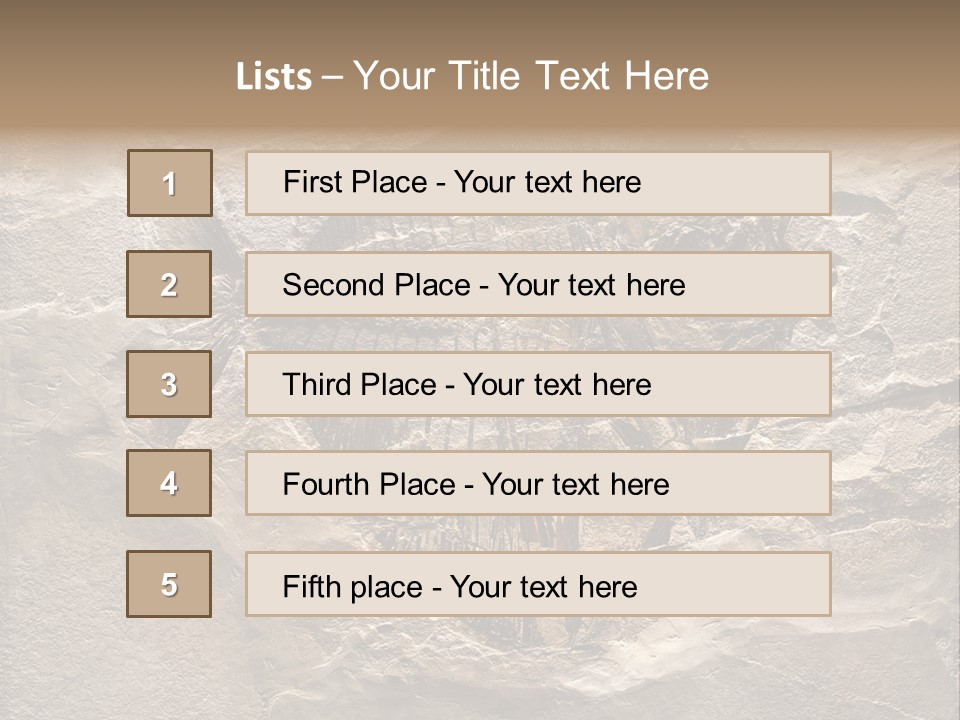Click the number 1 box
The width and height of the screenshot is (960, 720).
click(170, 183)
